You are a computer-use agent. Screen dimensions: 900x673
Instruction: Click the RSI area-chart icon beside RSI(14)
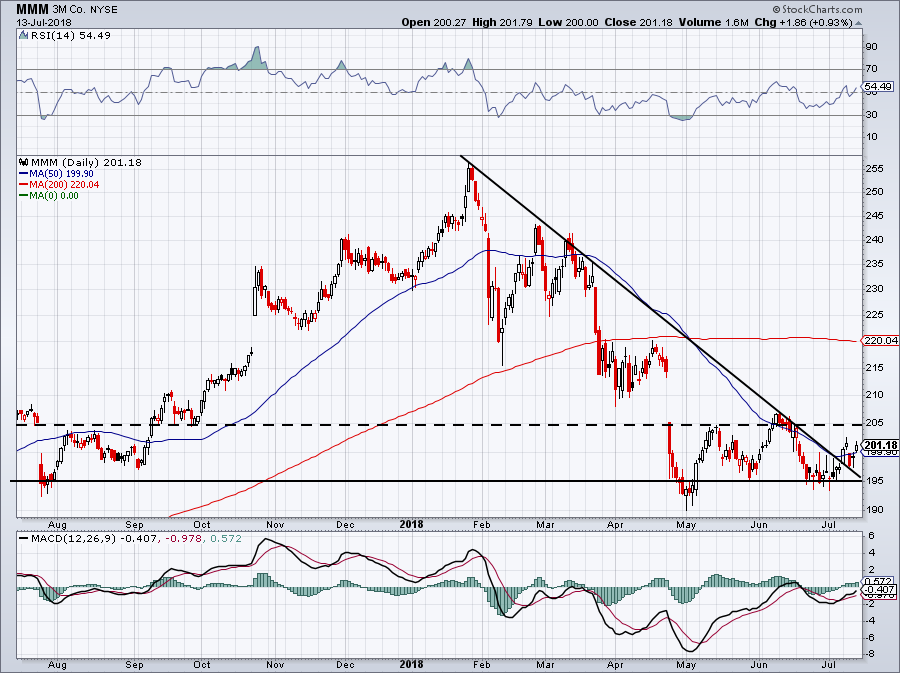click(x=23, y=36)
